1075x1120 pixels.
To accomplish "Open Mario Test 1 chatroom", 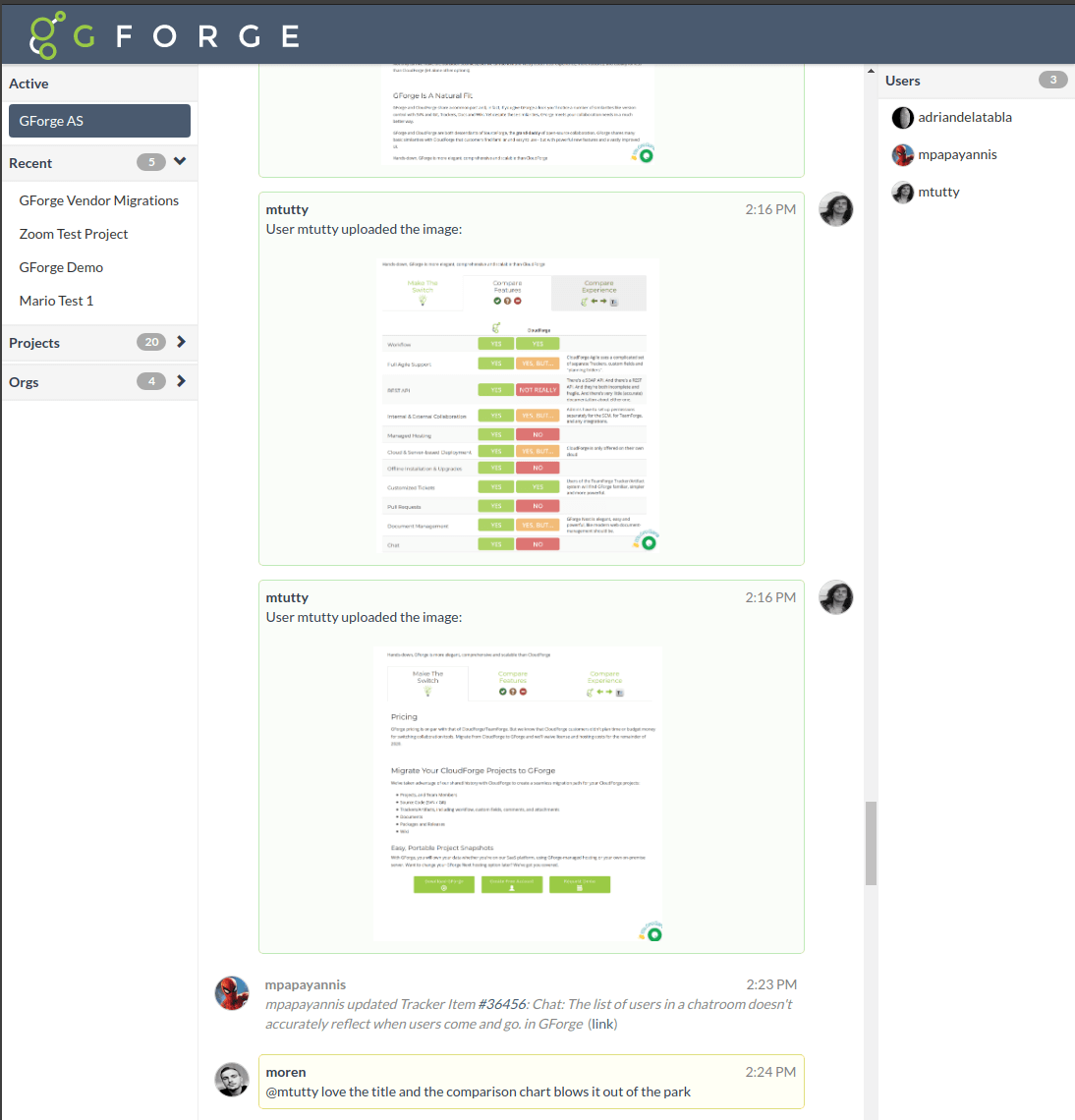I will pos(56,301).
